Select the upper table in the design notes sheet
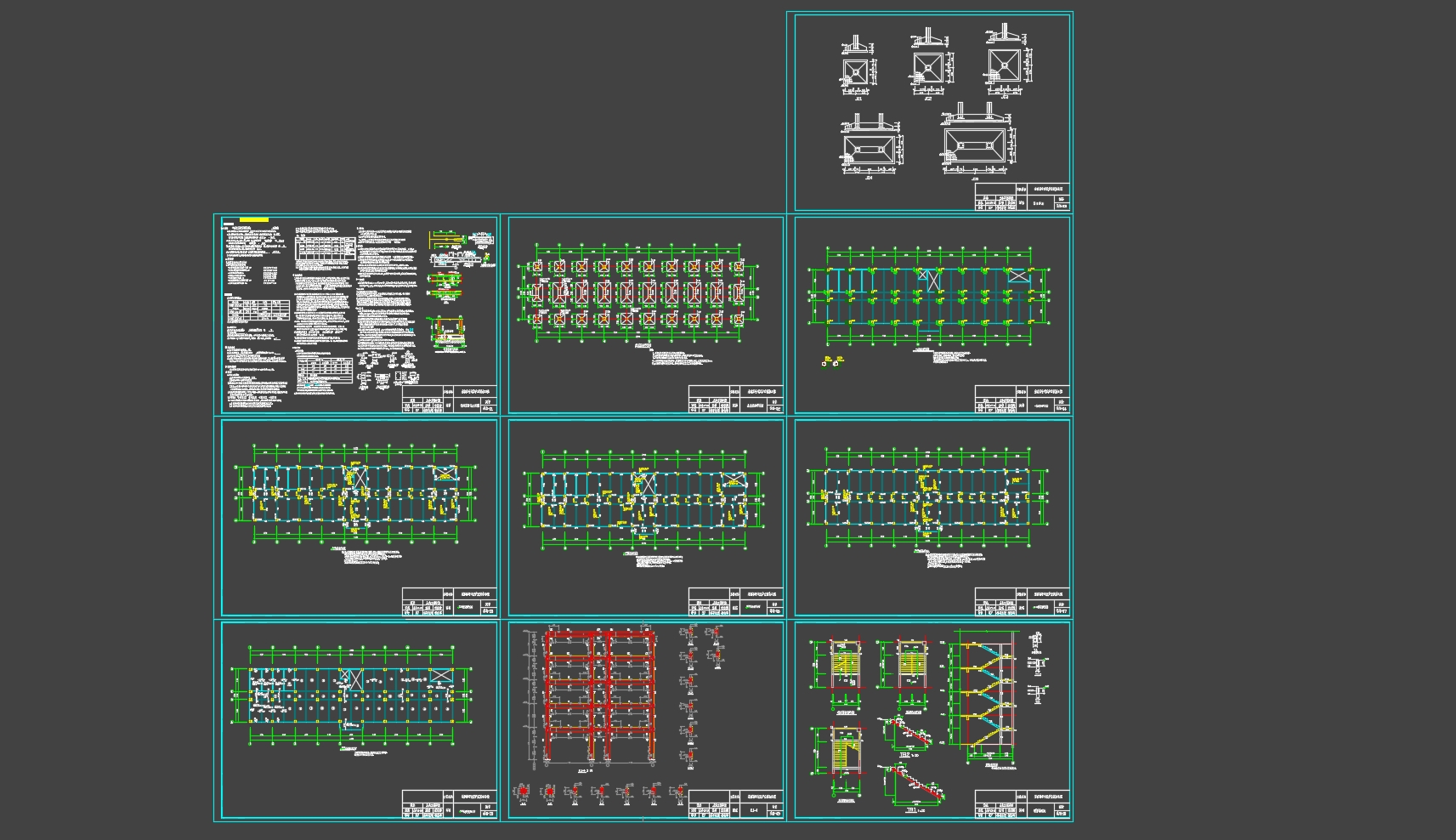 pos(325,248)
